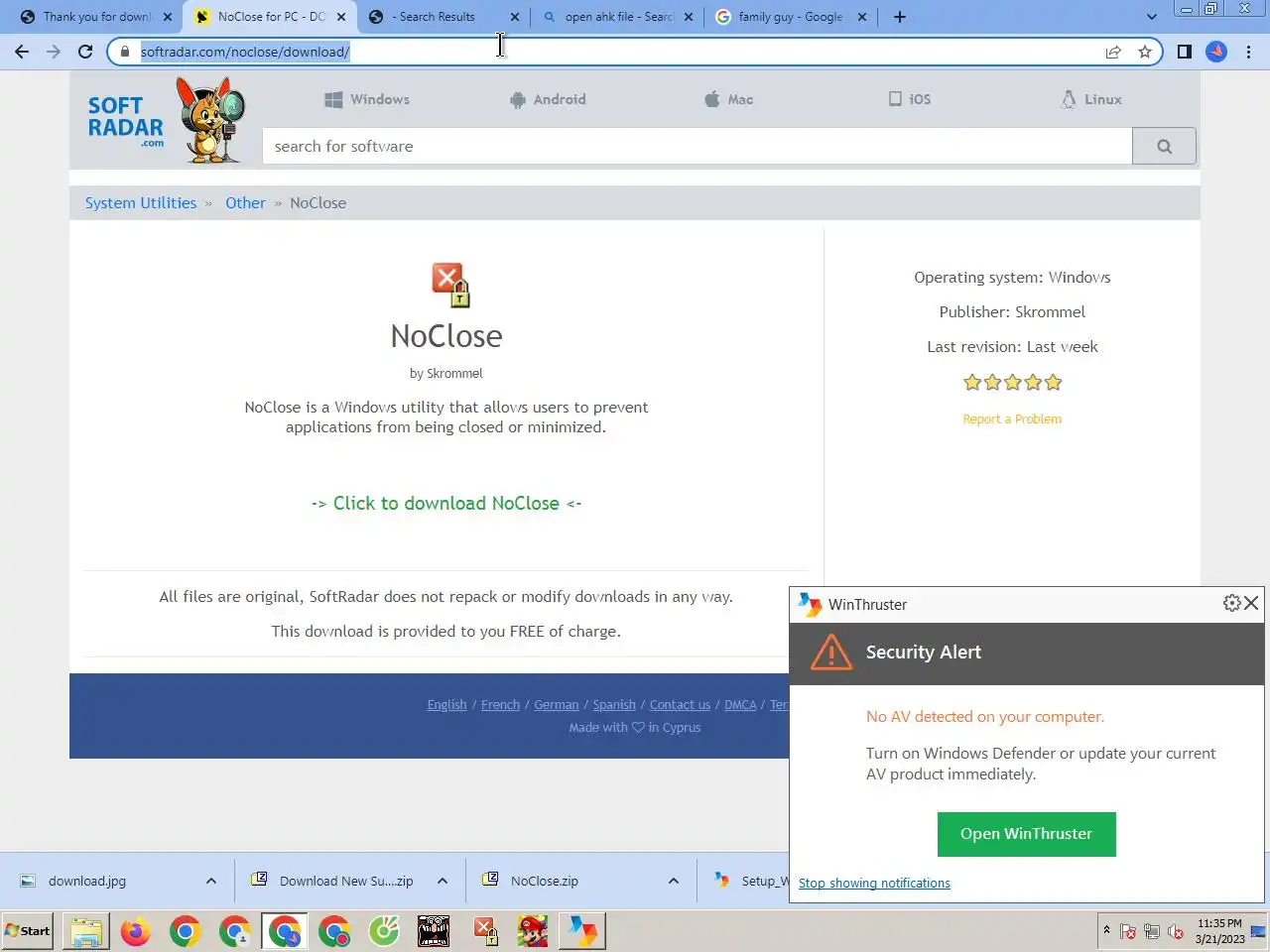The width and height of the screenshot is (1270, 952).
Task: Close the 'NoClose for PC' tab
Action: click(x=341, y=17)
